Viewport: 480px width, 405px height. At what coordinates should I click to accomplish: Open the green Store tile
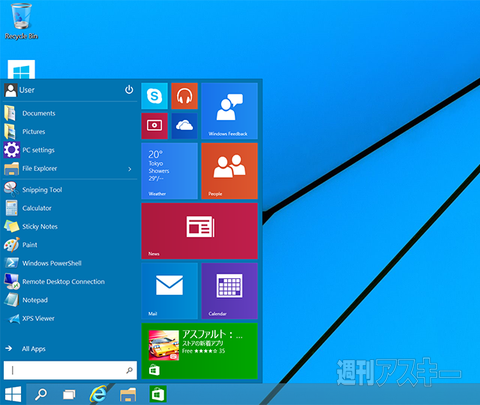[x=199, y=351]
